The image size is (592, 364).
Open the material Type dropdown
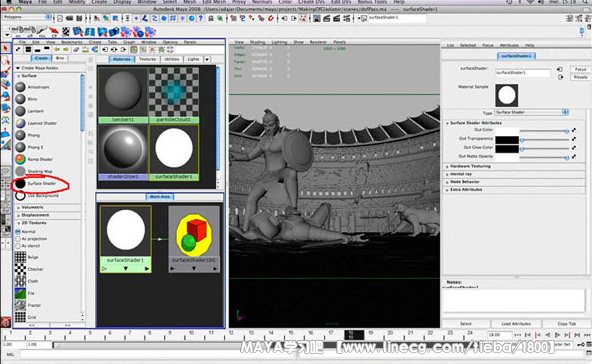[532, 113]
